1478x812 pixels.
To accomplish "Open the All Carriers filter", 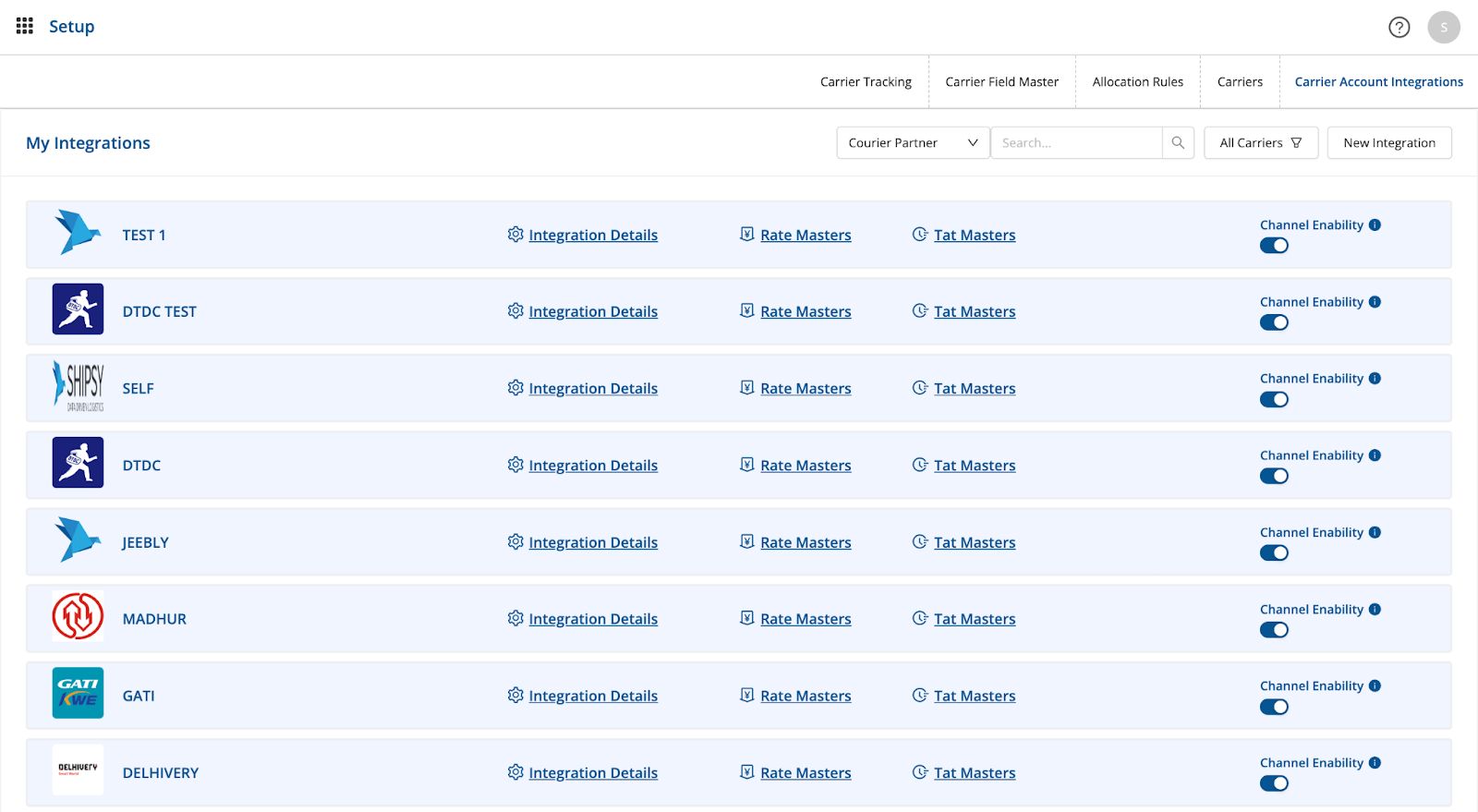I will point(1260,143).
